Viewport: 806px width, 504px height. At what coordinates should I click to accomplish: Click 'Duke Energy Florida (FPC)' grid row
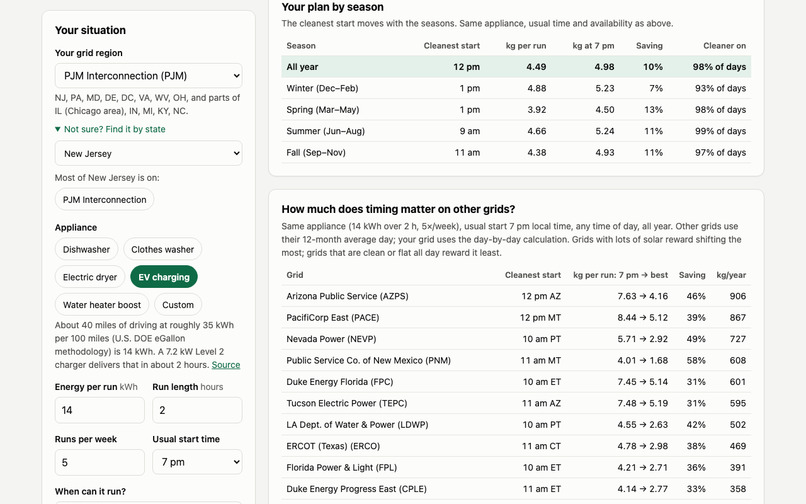[x=516, y=382]
